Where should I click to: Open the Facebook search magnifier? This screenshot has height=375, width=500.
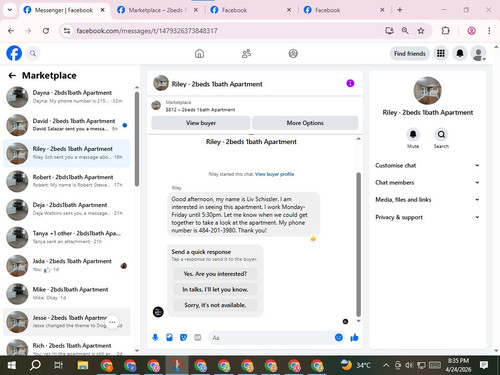pos(33,53)
